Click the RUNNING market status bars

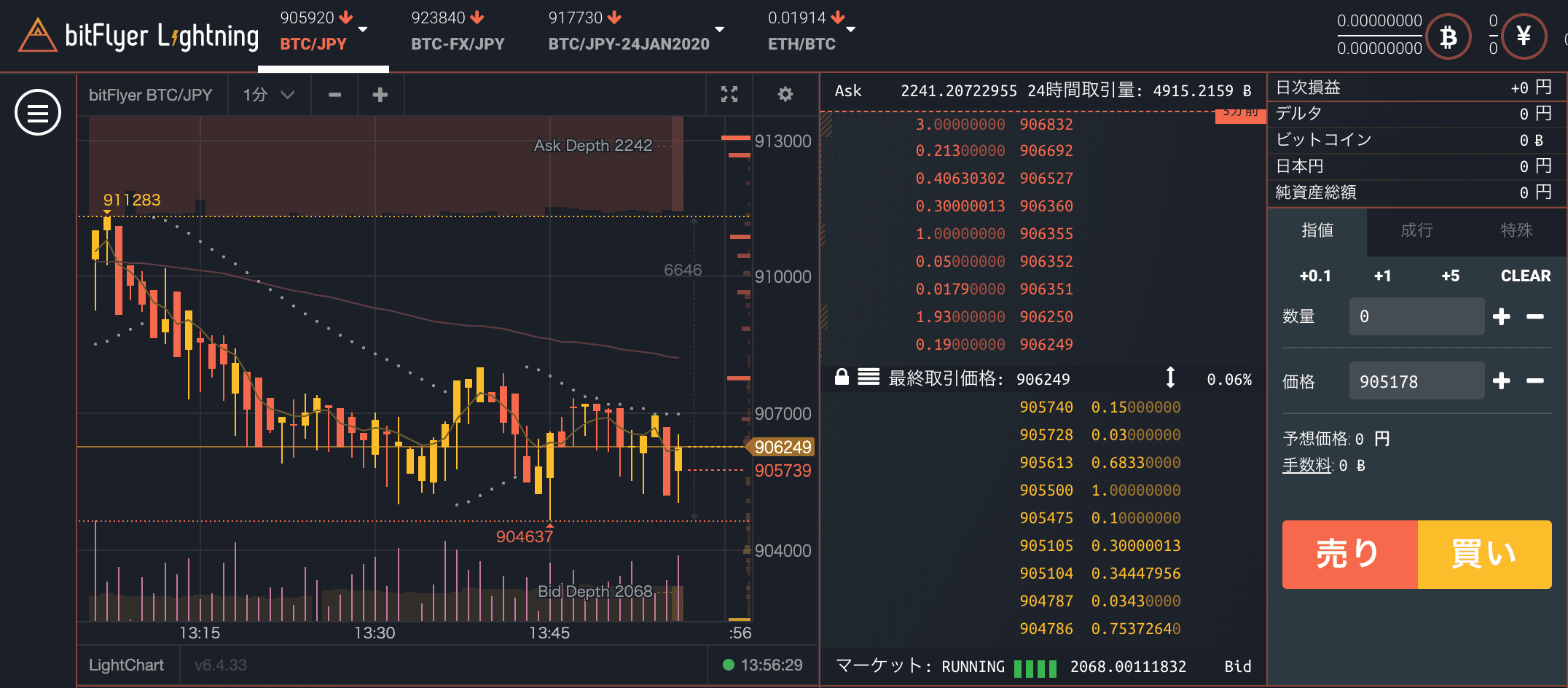[1035, 668]
